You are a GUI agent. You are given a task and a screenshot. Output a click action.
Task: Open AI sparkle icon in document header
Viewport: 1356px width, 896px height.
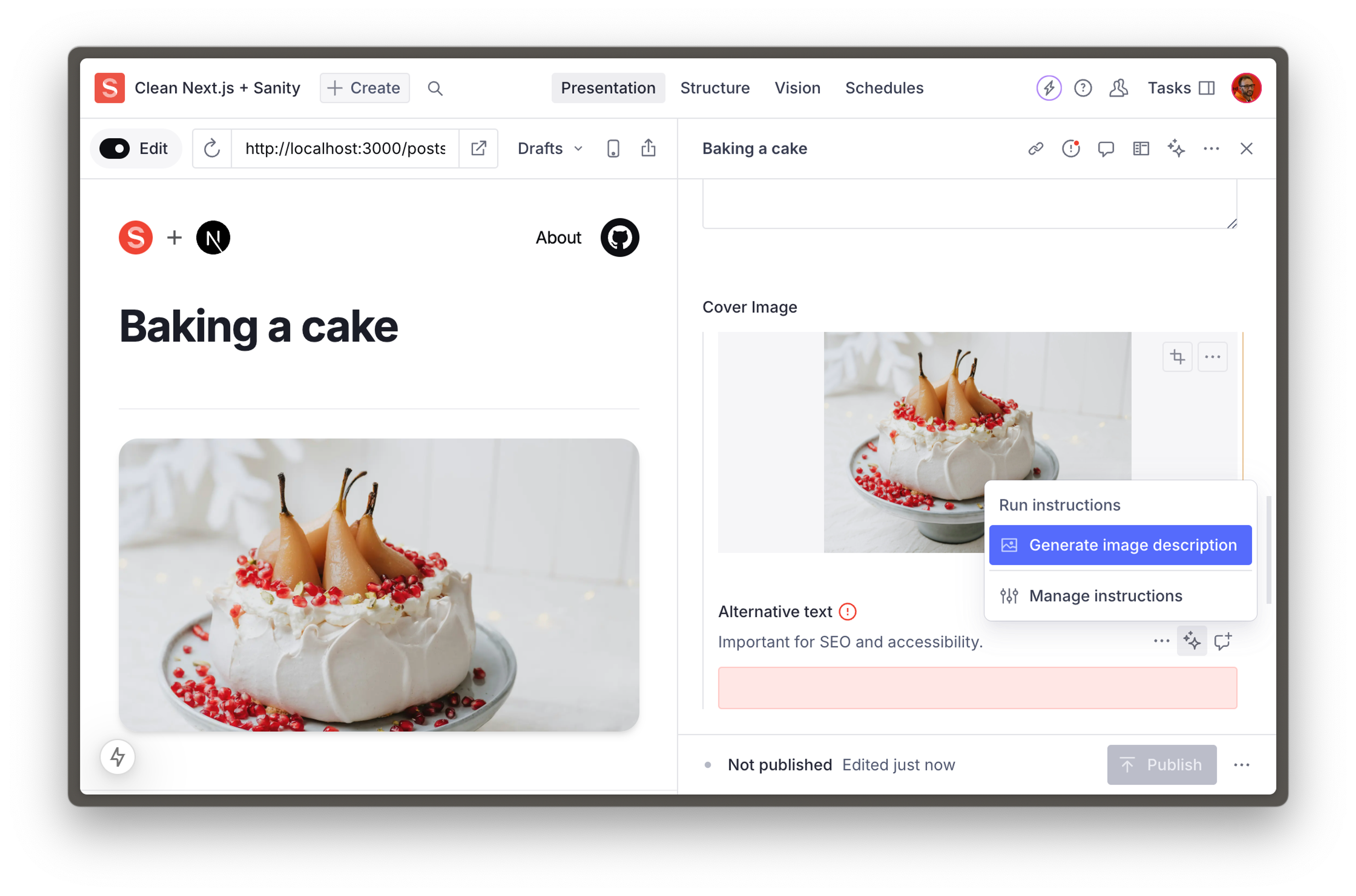1176,149
